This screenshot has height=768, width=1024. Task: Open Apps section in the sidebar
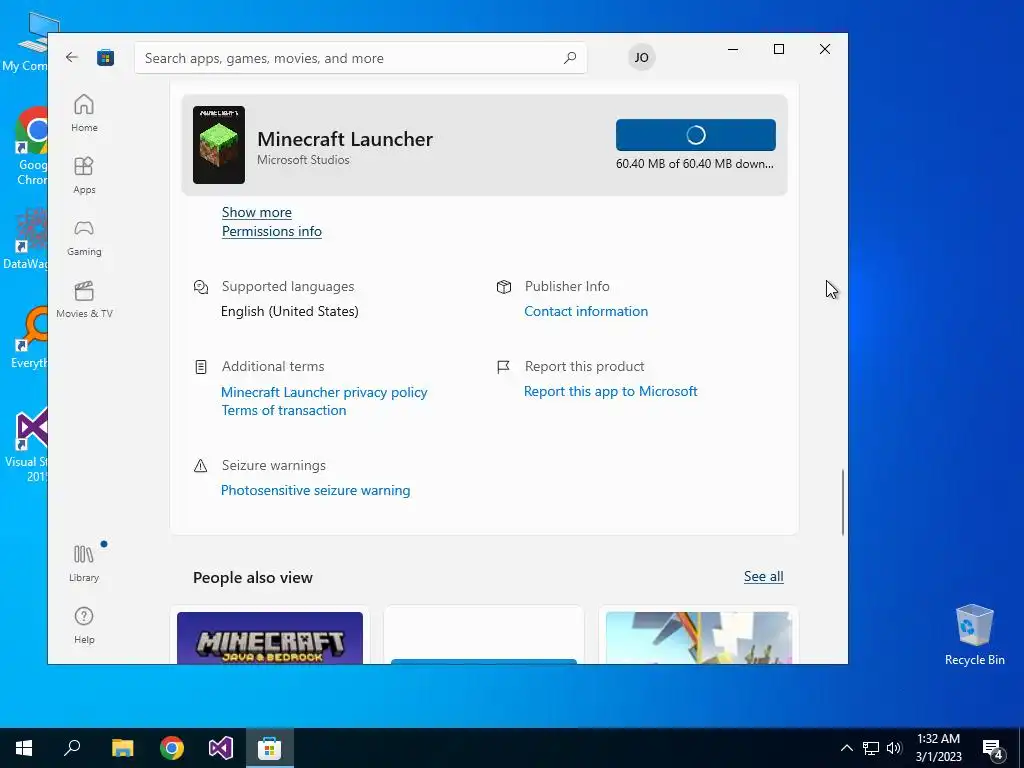pyautogui.click(x=84, y=175)
